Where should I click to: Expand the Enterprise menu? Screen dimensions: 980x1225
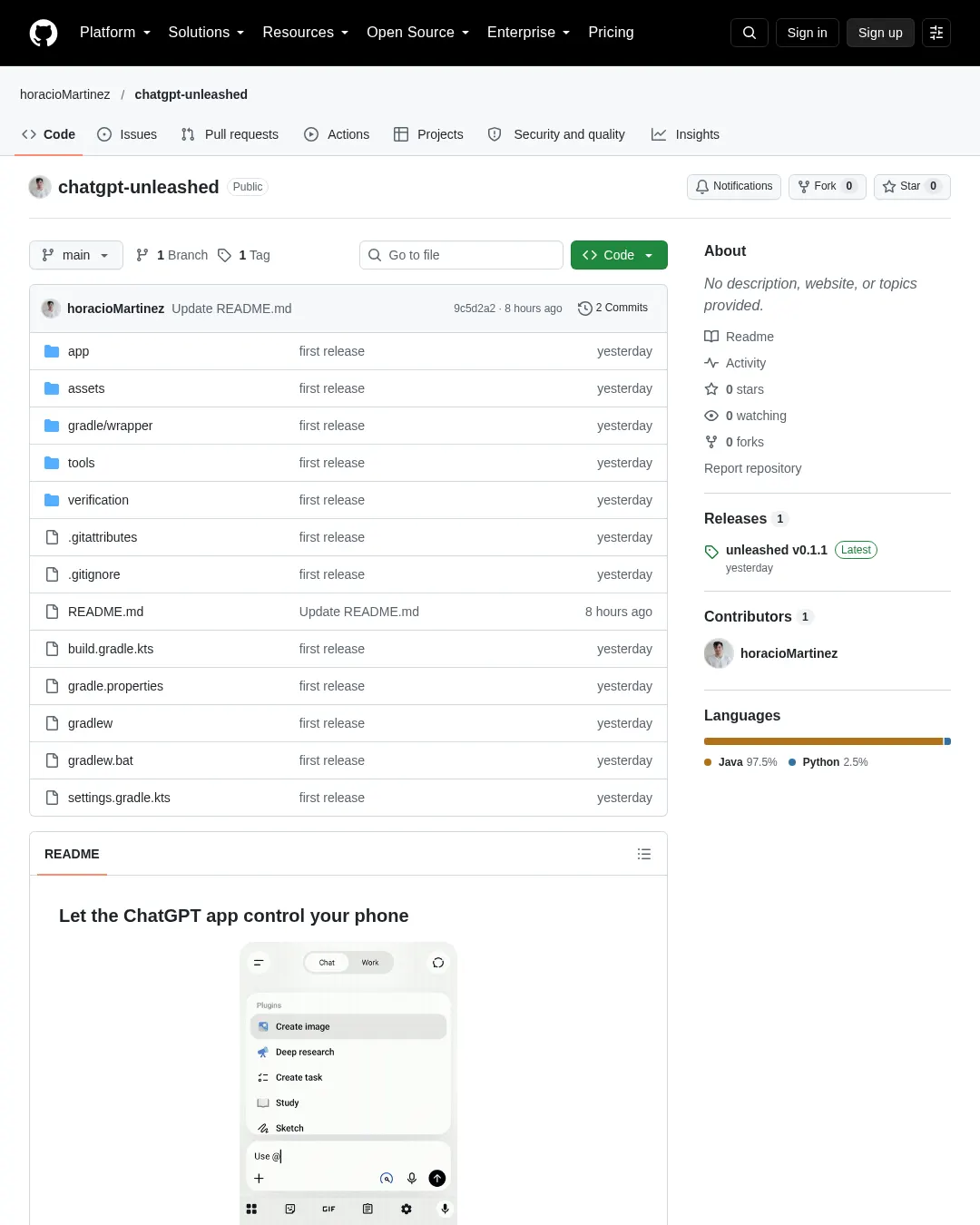pyautogui.click(x=529, y=33)
